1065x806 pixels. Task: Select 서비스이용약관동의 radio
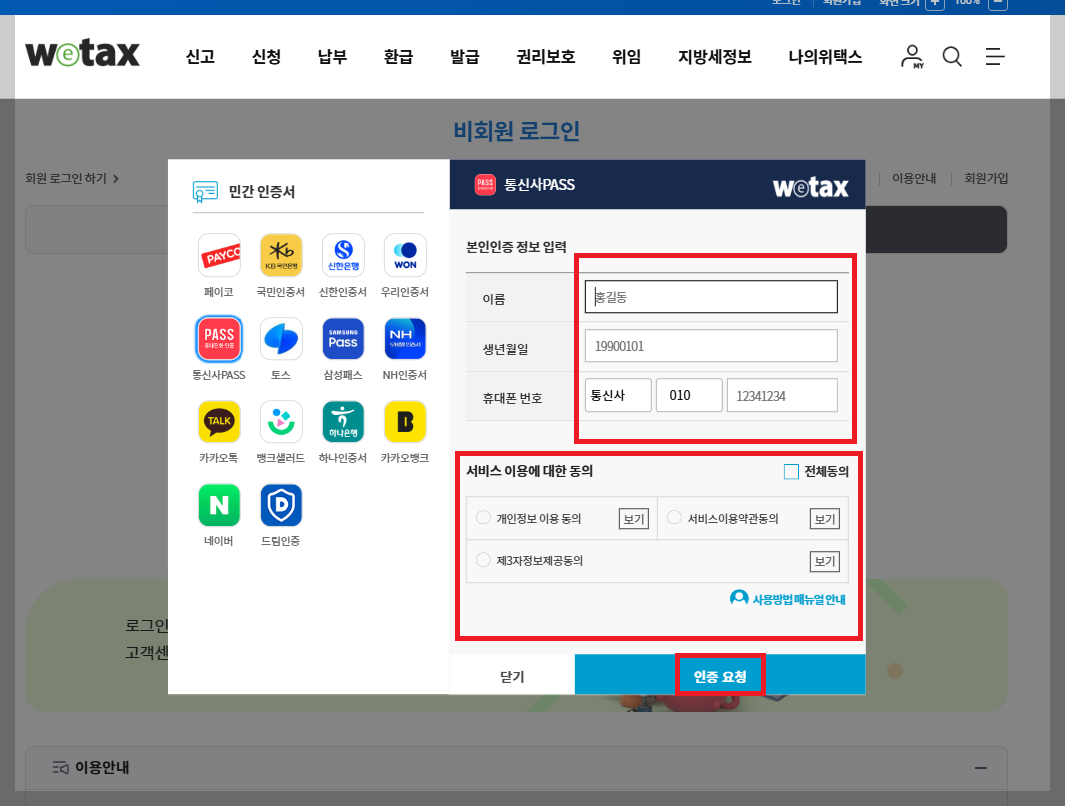pos(674,517)
